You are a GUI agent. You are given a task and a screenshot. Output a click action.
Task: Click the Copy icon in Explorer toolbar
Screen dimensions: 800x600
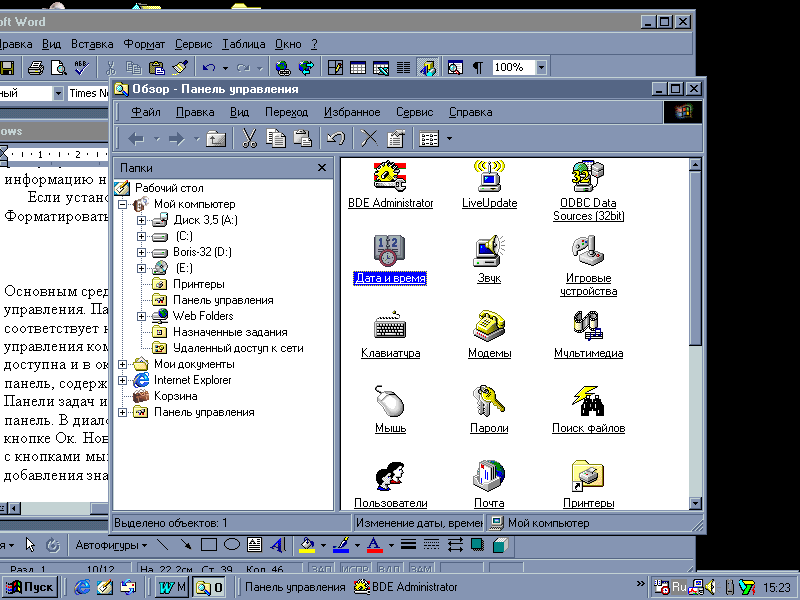pos(276,138)
